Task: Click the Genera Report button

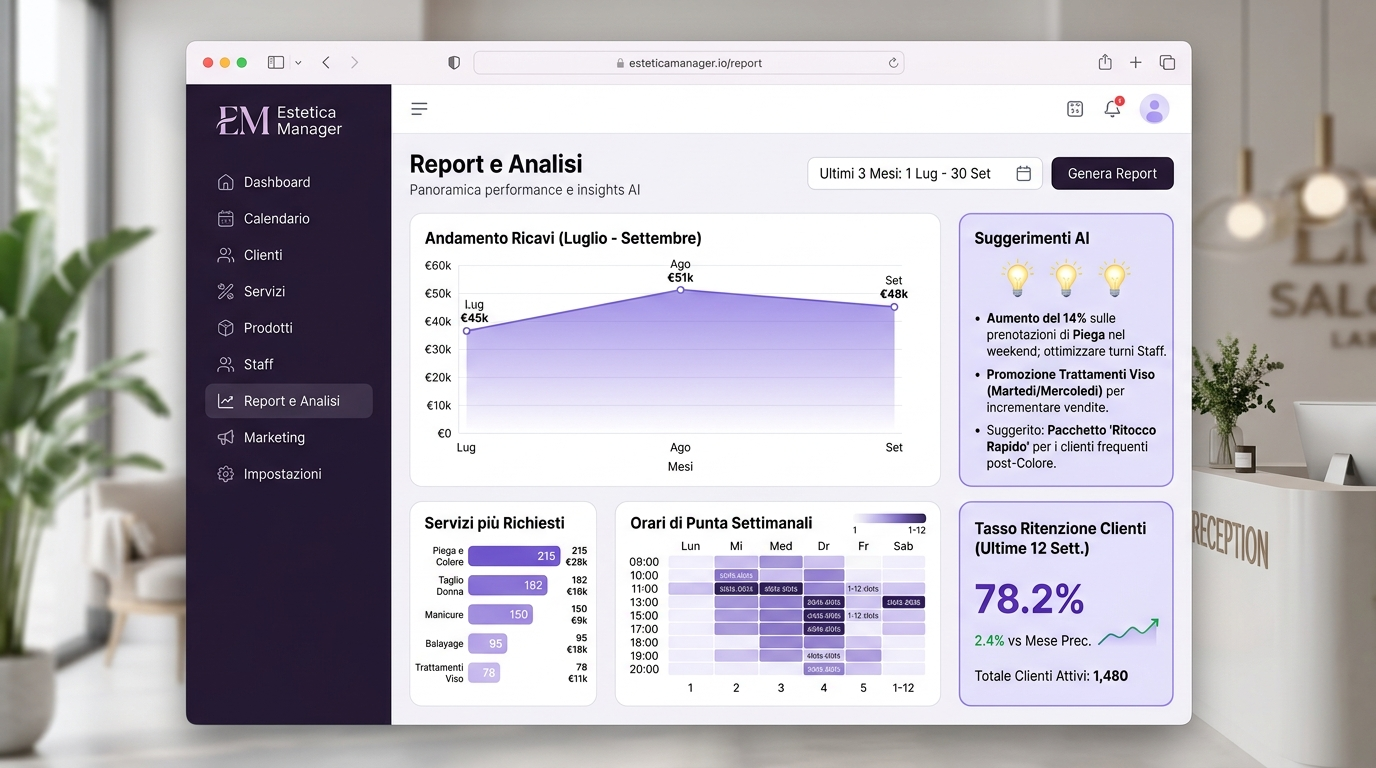Action: 1112,174
